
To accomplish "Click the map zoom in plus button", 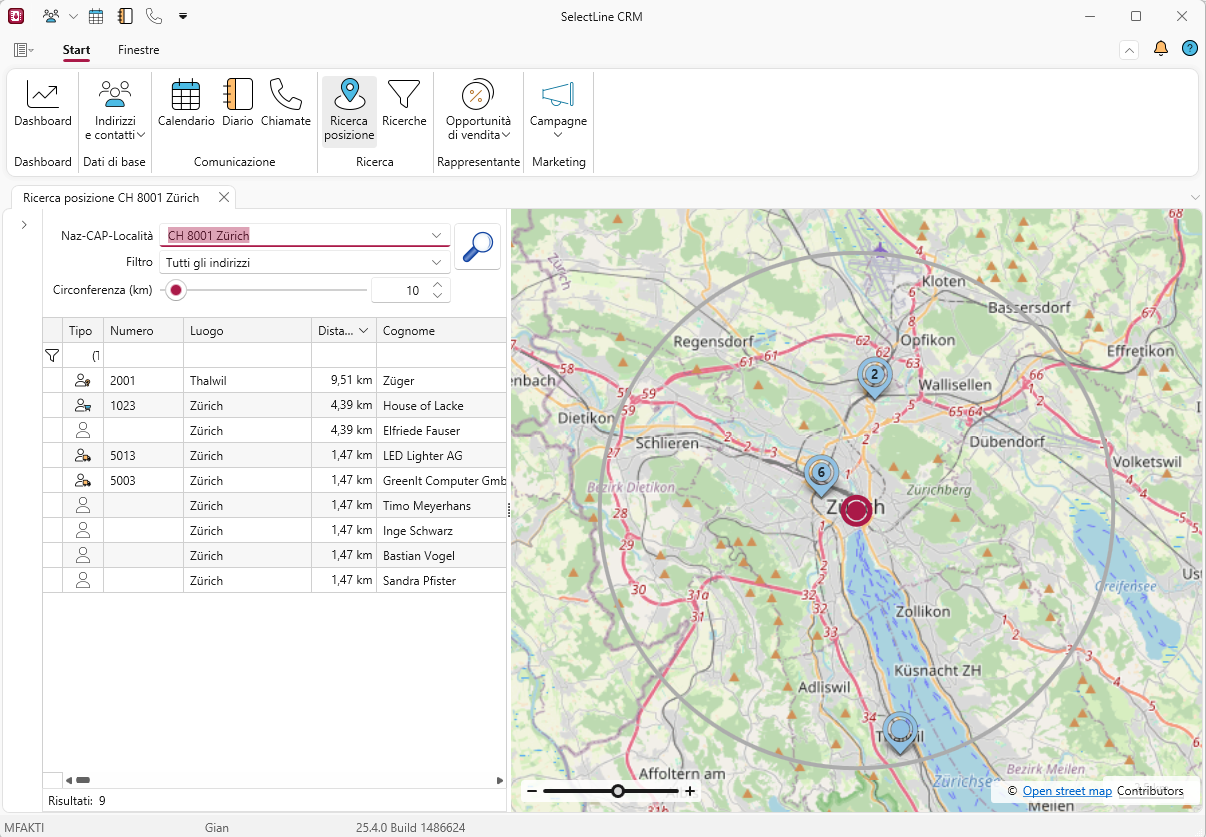I will point(690,791).
